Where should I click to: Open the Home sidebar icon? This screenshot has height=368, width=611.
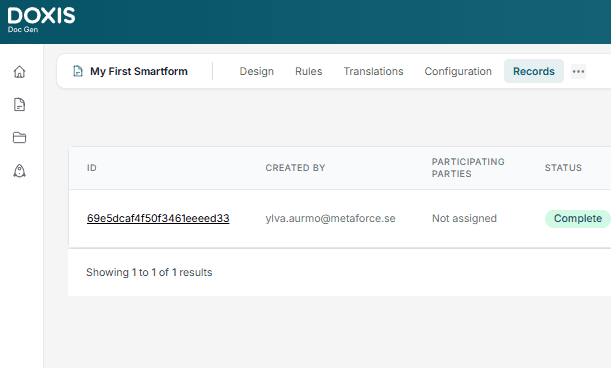click(19, 72)
